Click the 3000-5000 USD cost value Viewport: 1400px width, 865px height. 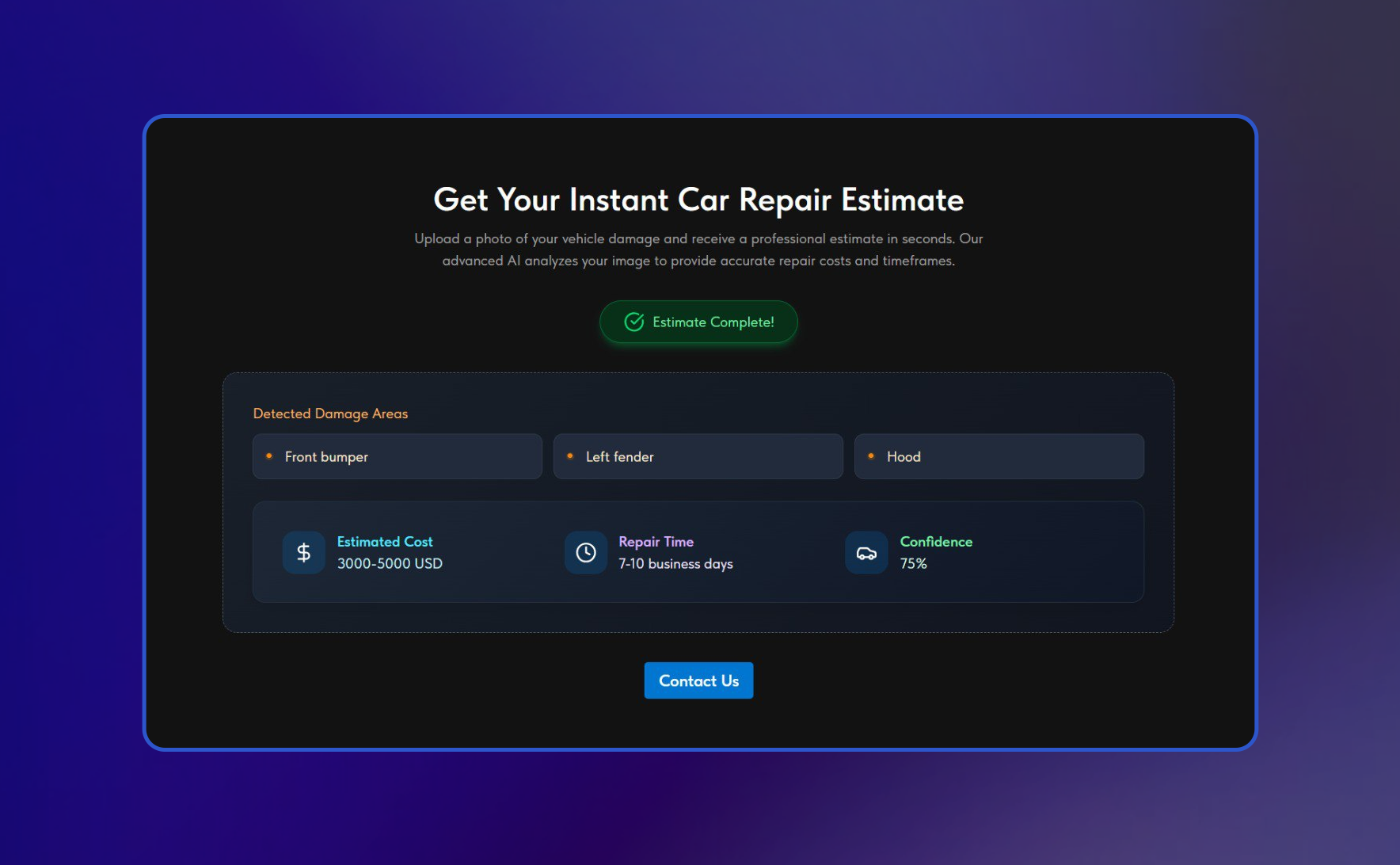390,564
